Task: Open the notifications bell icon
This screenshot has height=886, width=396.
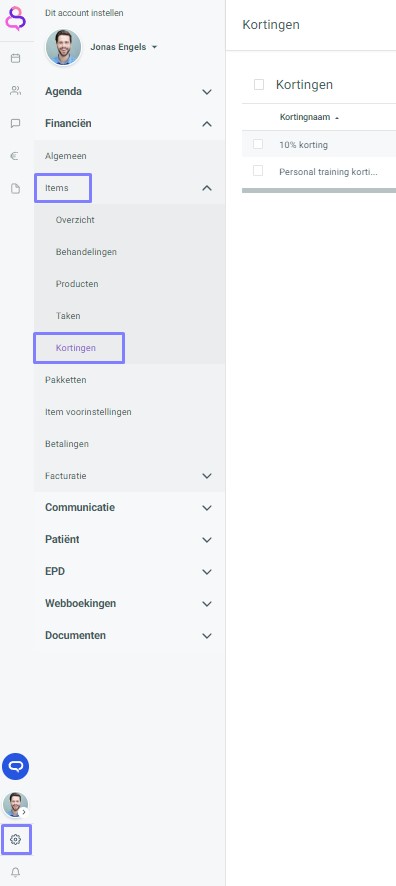Action: 16,872
